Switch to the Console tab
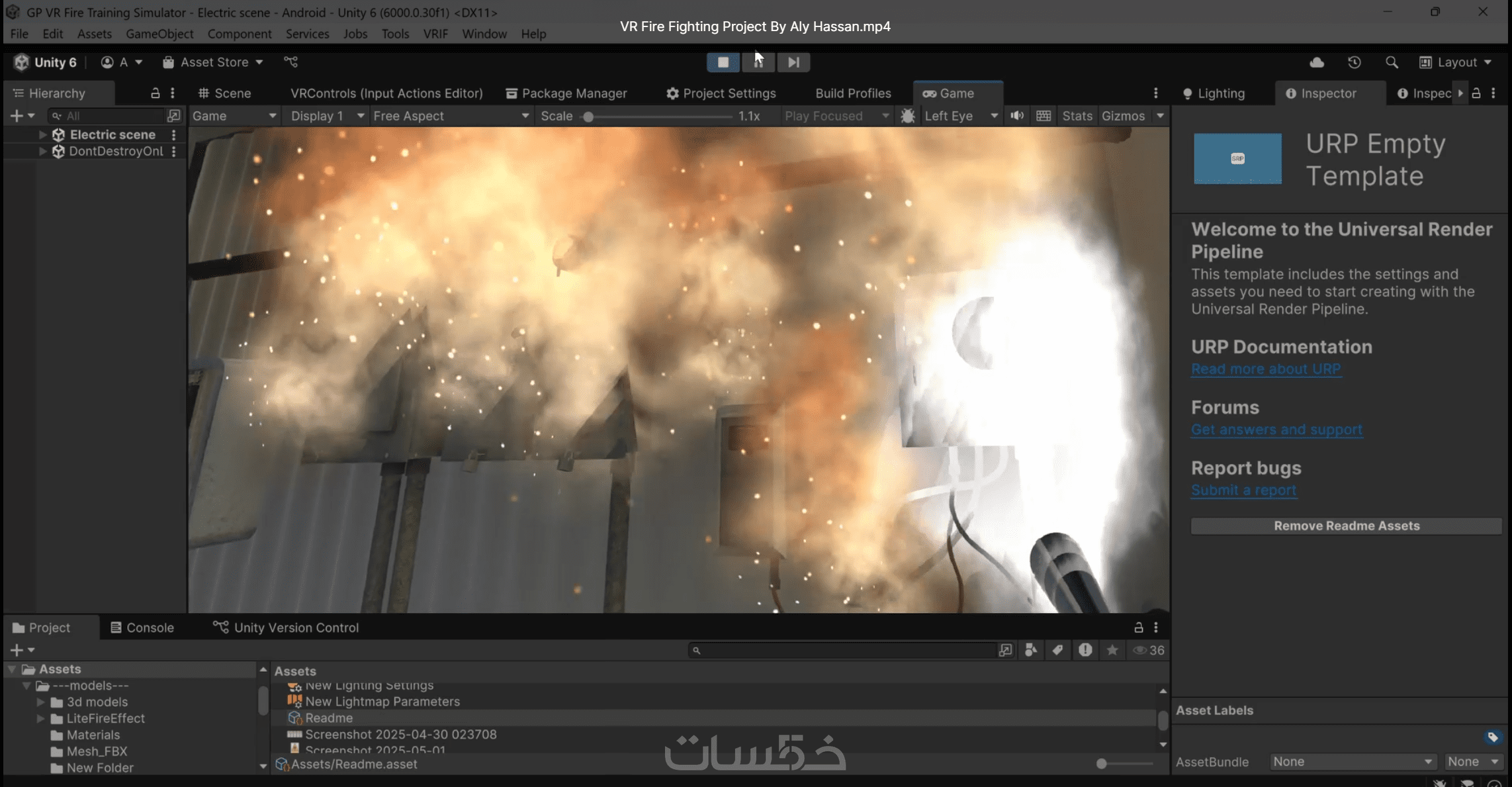 (142, 627)
